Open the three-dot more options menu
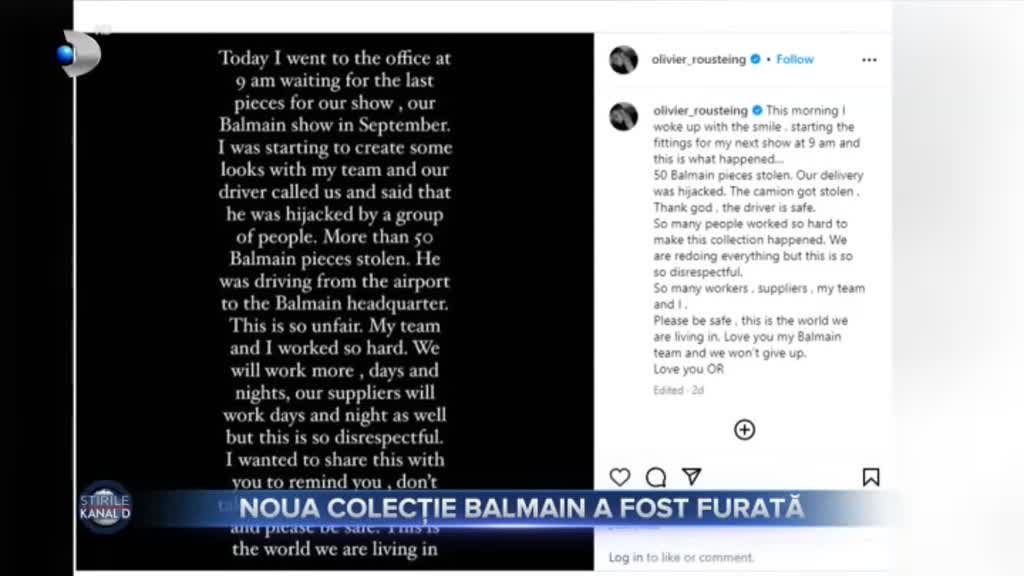This screenshot has width=1024, height=576. click(x=869, y=59)
